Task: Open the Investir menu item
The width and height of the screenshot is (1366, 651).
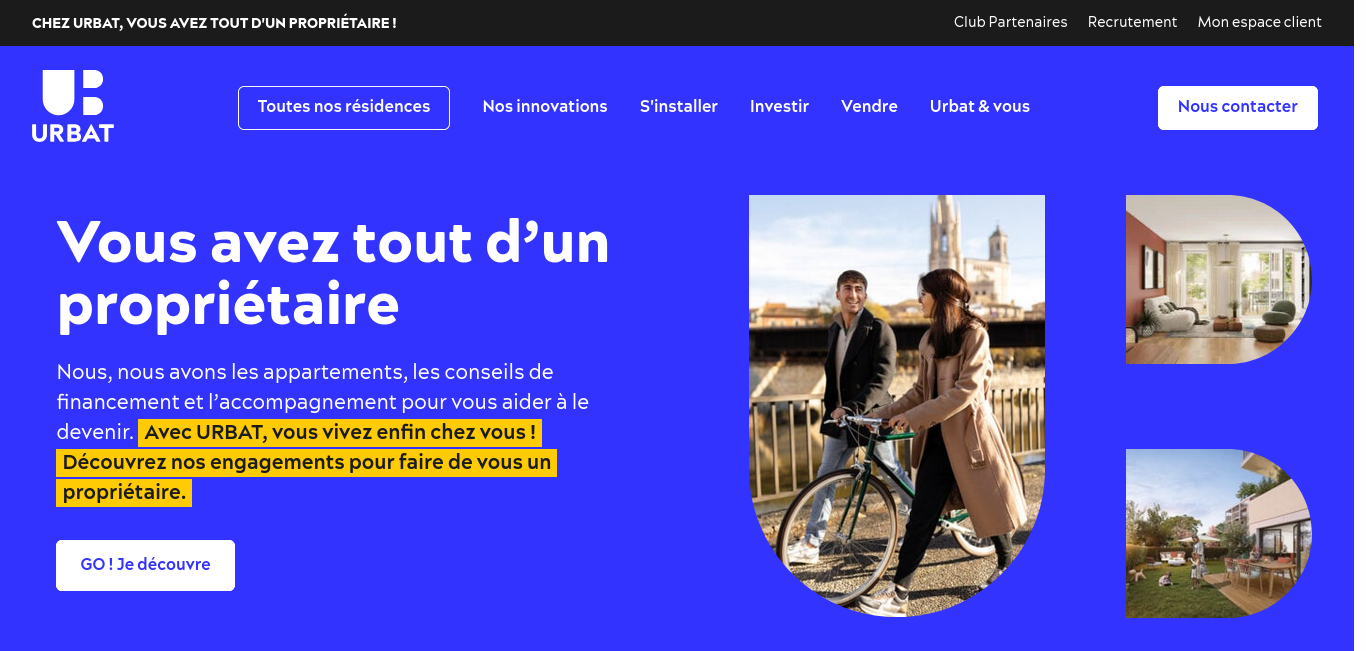Action: (x=779, y=107)
